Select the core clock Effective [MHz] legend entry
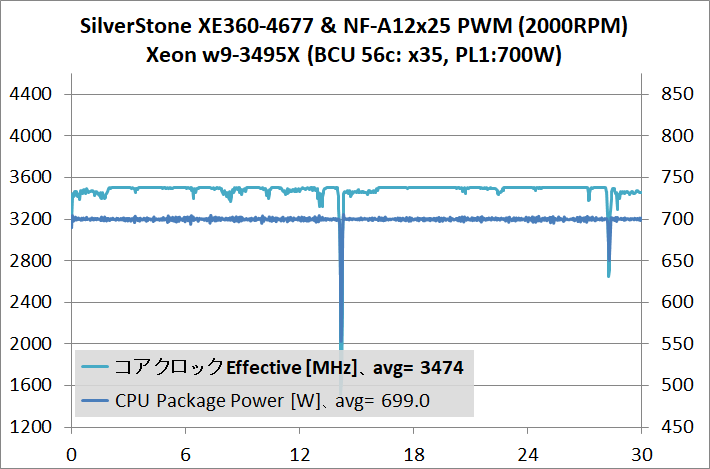The height and width of the screenshot is (469, 710). point(273,367)
